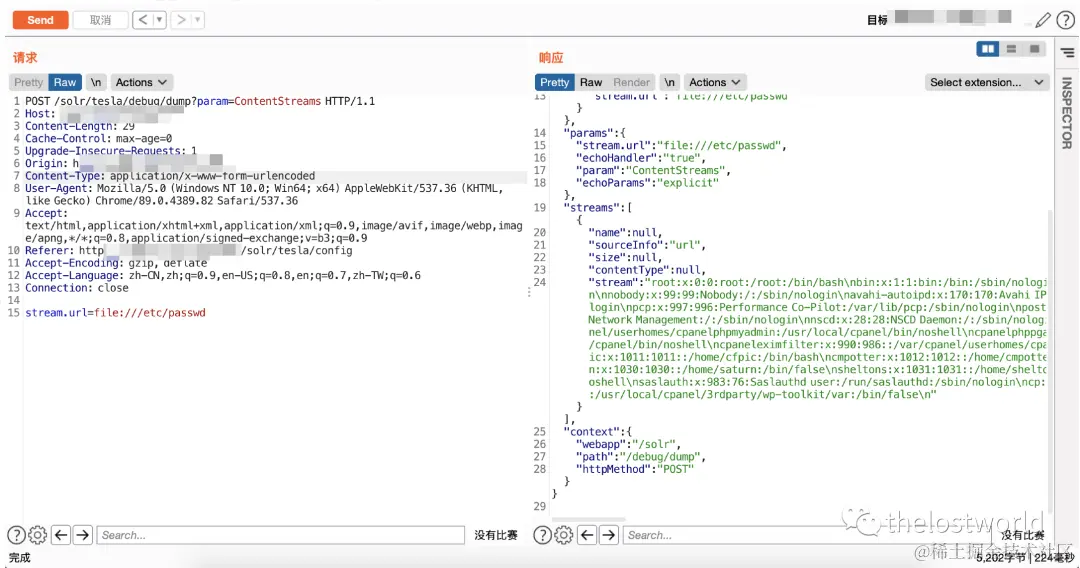
Task: Go back to previous request in history
Action: coord(143,20)
